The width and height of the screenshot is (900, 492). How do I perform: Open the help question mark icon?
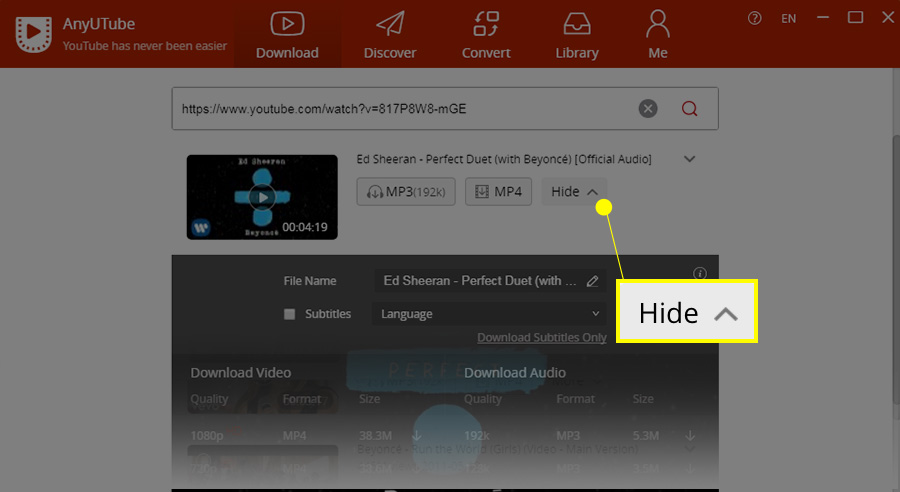tap(754, 18)
